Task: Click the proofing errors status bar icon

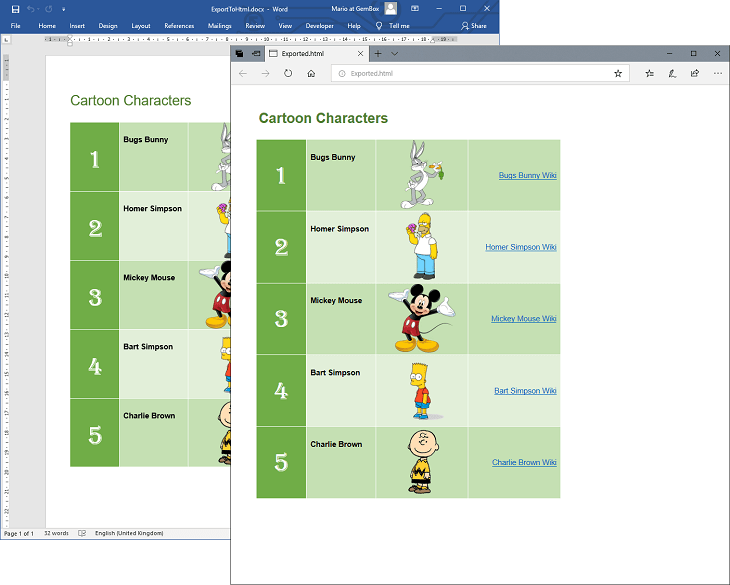Action: click(x=82, y=533)
